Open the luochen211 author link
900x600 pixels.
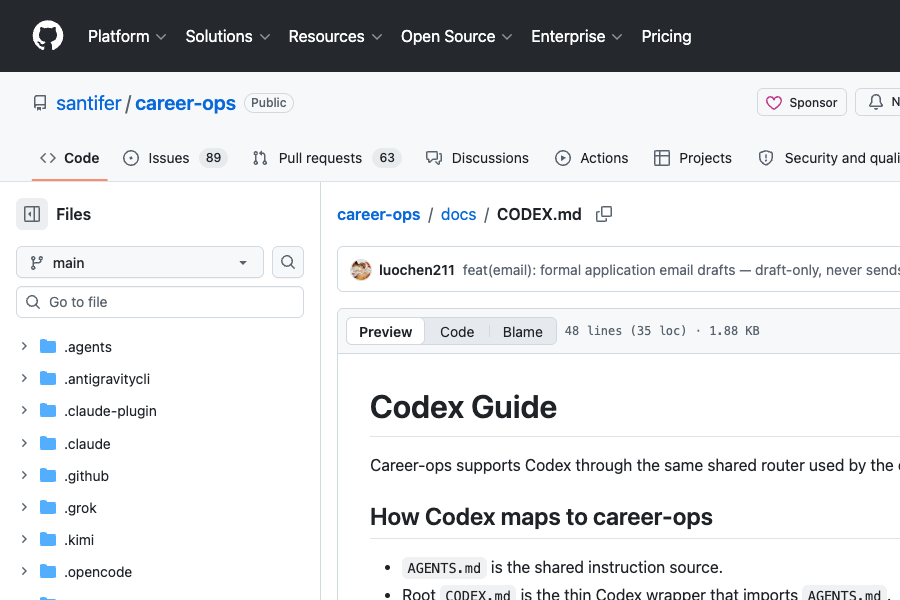[417, 270]
